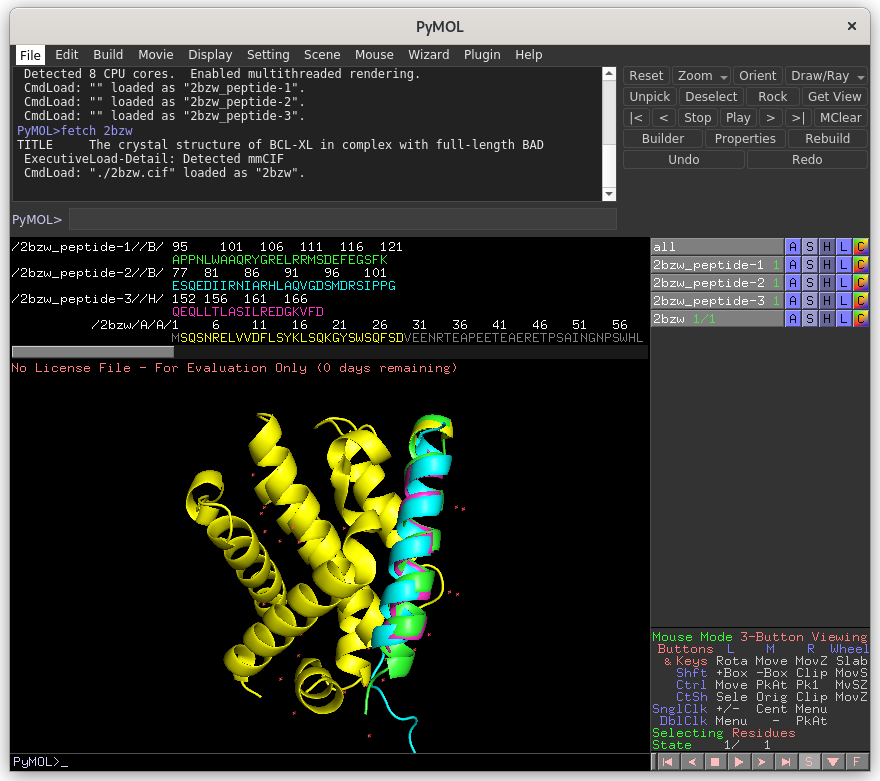Open the Movie menu
The image size is (880, 781).
pyautogui.click(x=155, y=54)
